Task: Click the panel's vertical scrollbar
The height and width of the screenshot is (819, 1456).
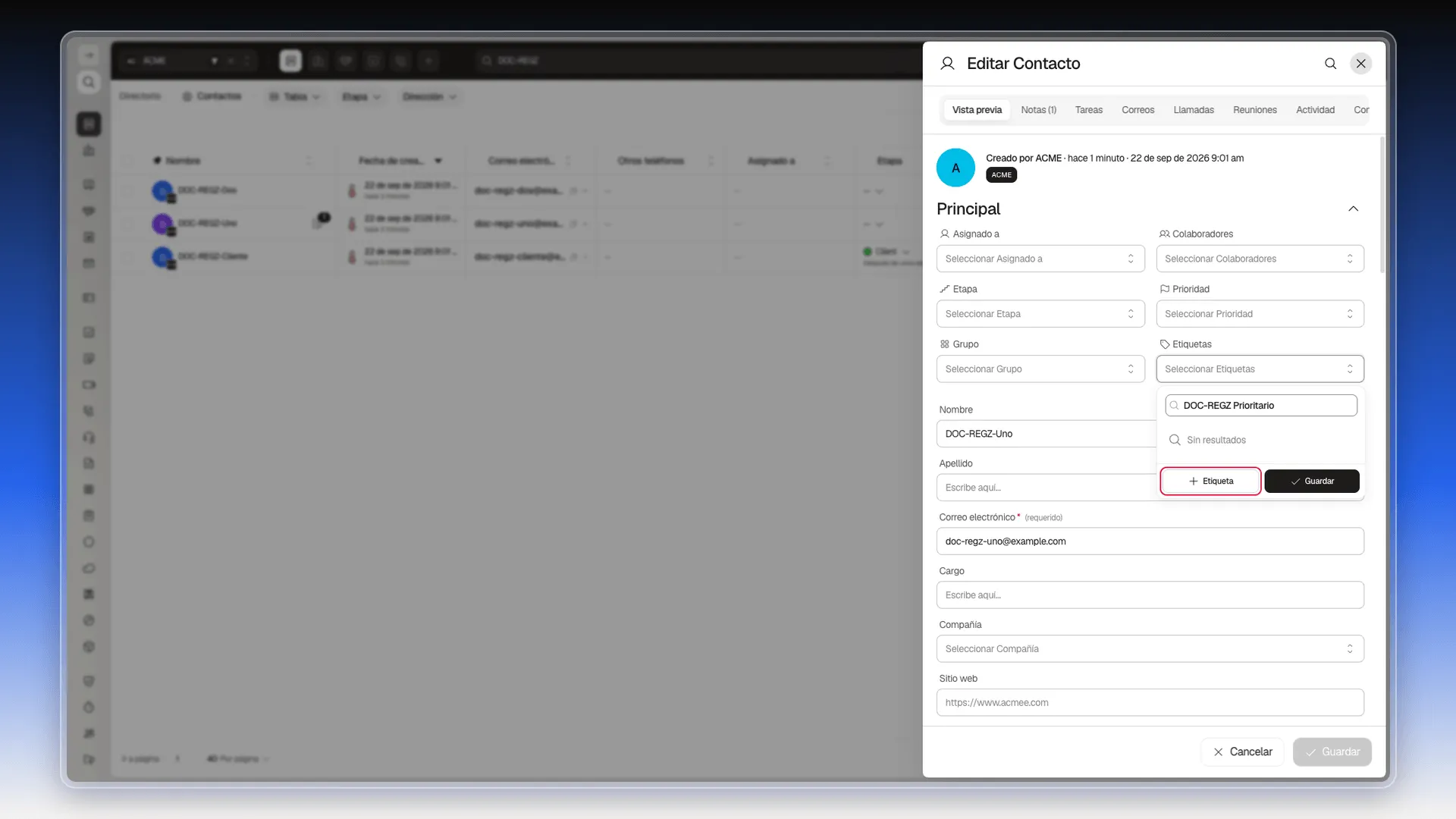Action: pos(1382,206)
